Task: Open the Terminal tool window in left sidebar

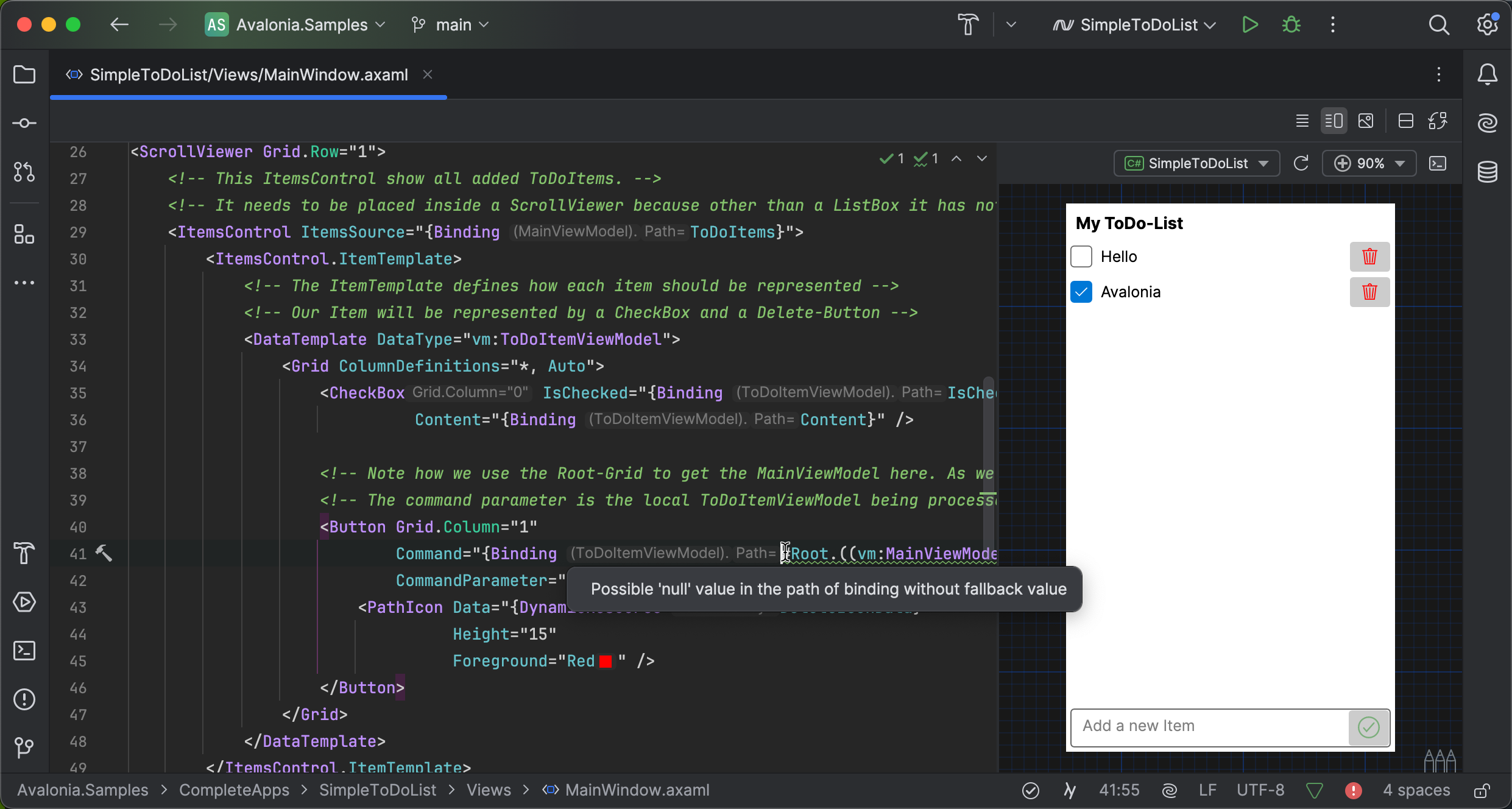Action: point(24,651)
